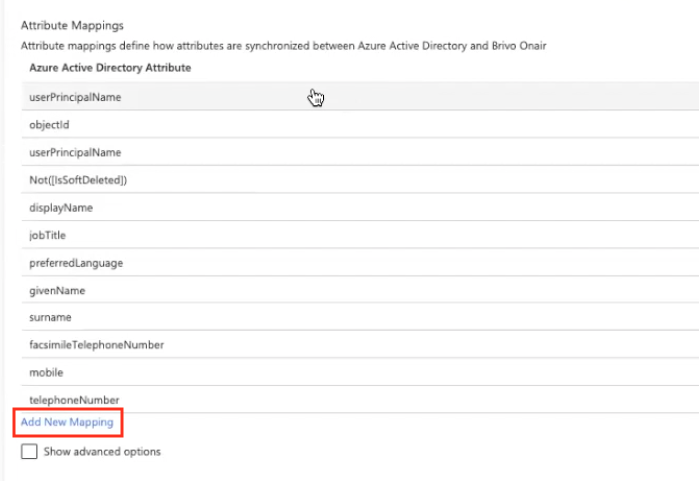This screenshot has height=481, width=699.
Task: Select the jobTitle attribute row
Action: pos(360,235)
